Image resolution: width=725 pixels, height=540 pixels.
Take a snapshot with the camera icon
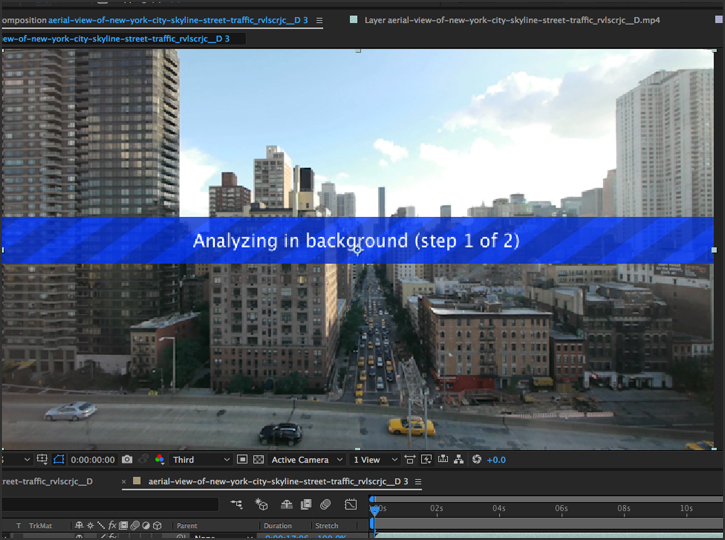point(127,459)
